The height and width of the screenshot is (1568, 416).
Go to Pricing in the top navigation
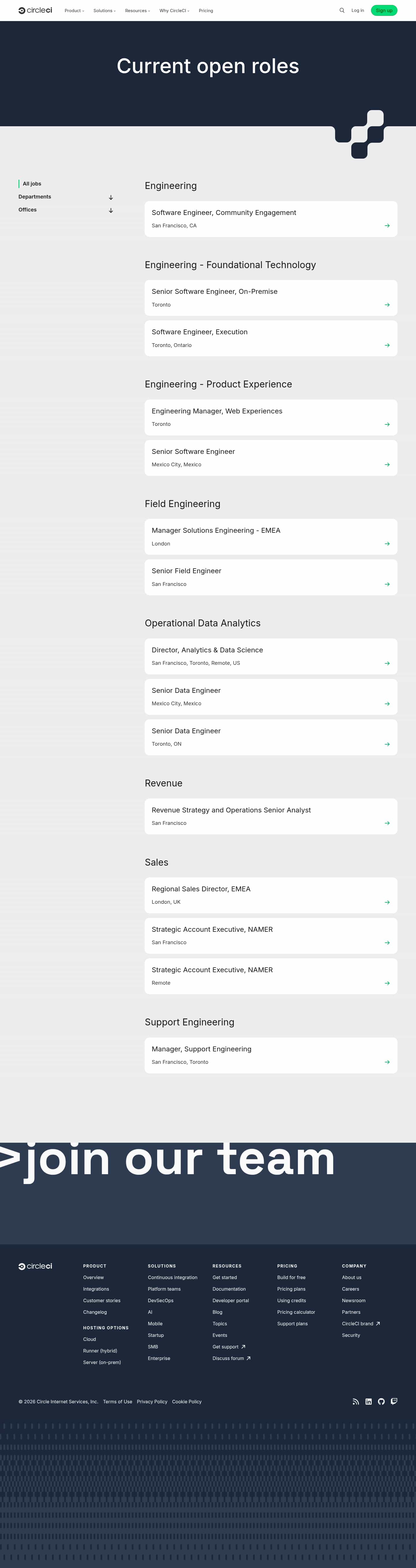tap(206, 11)
